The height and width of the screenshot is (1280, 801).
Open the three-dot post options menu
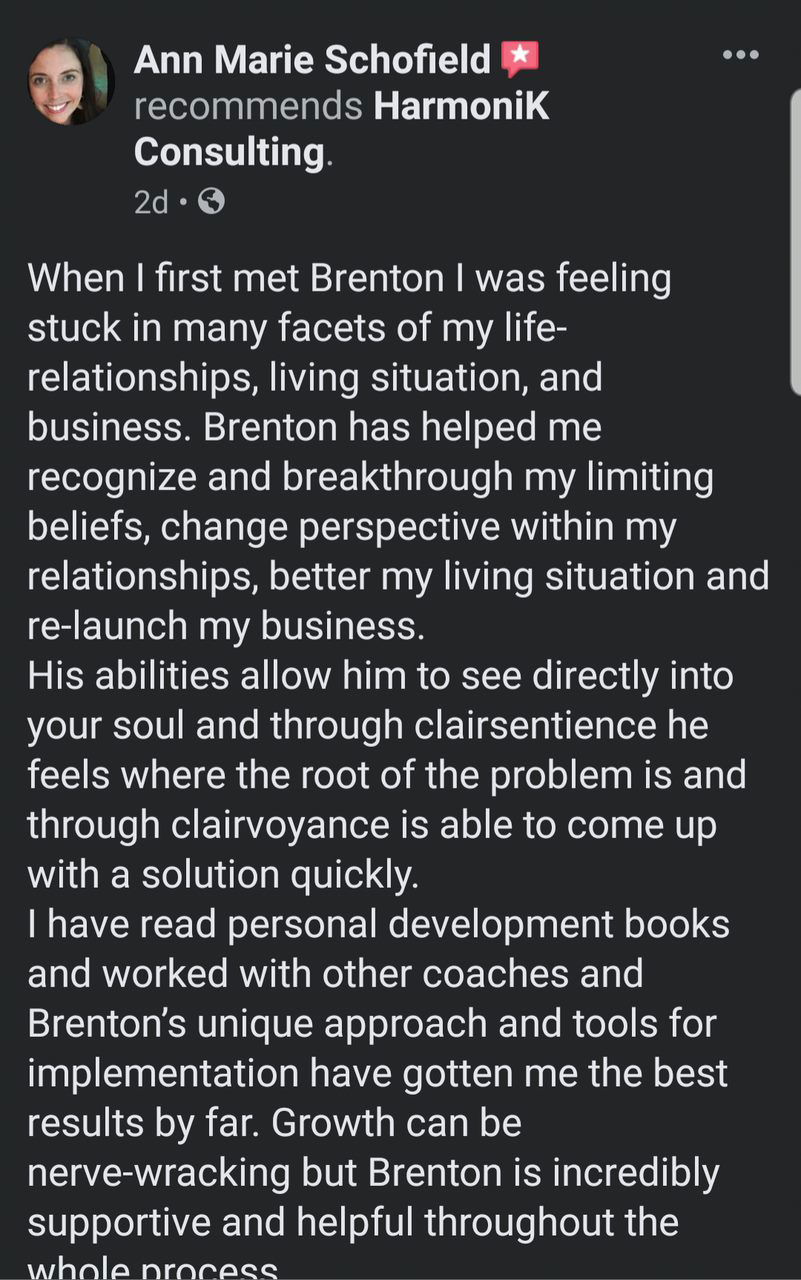741,54
